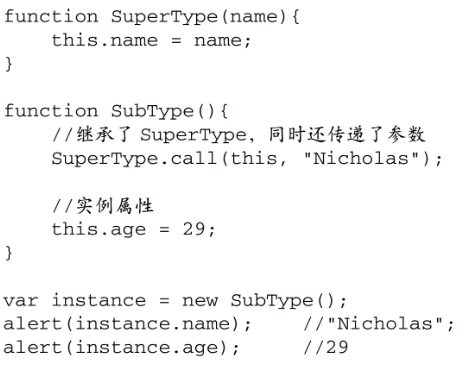Click the '//"Nicholas";' output comment
The height and width of the screenshot is (368, 468).
(379, 324)
